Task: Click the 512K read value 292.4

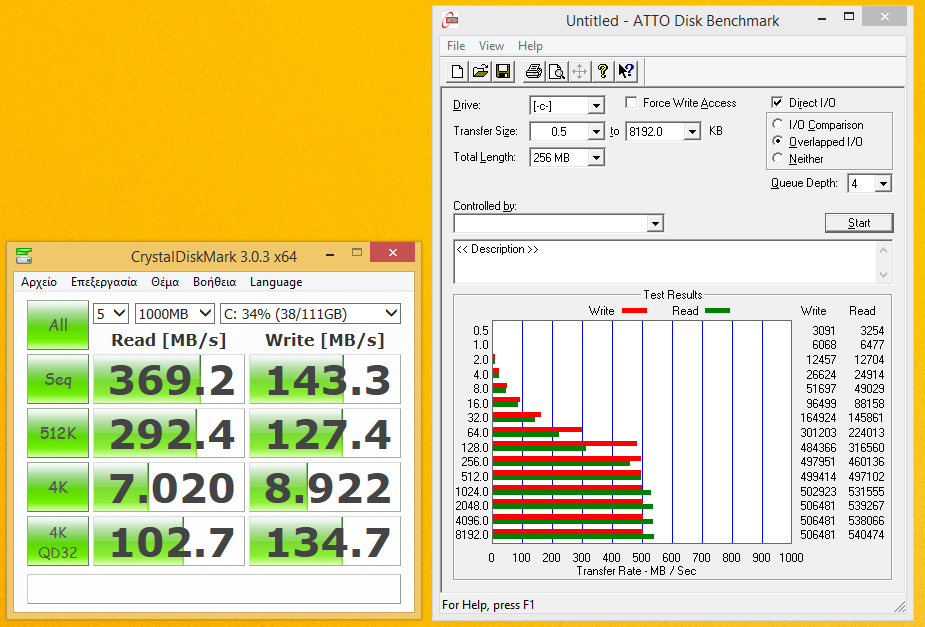Action: tap(169, 433)
